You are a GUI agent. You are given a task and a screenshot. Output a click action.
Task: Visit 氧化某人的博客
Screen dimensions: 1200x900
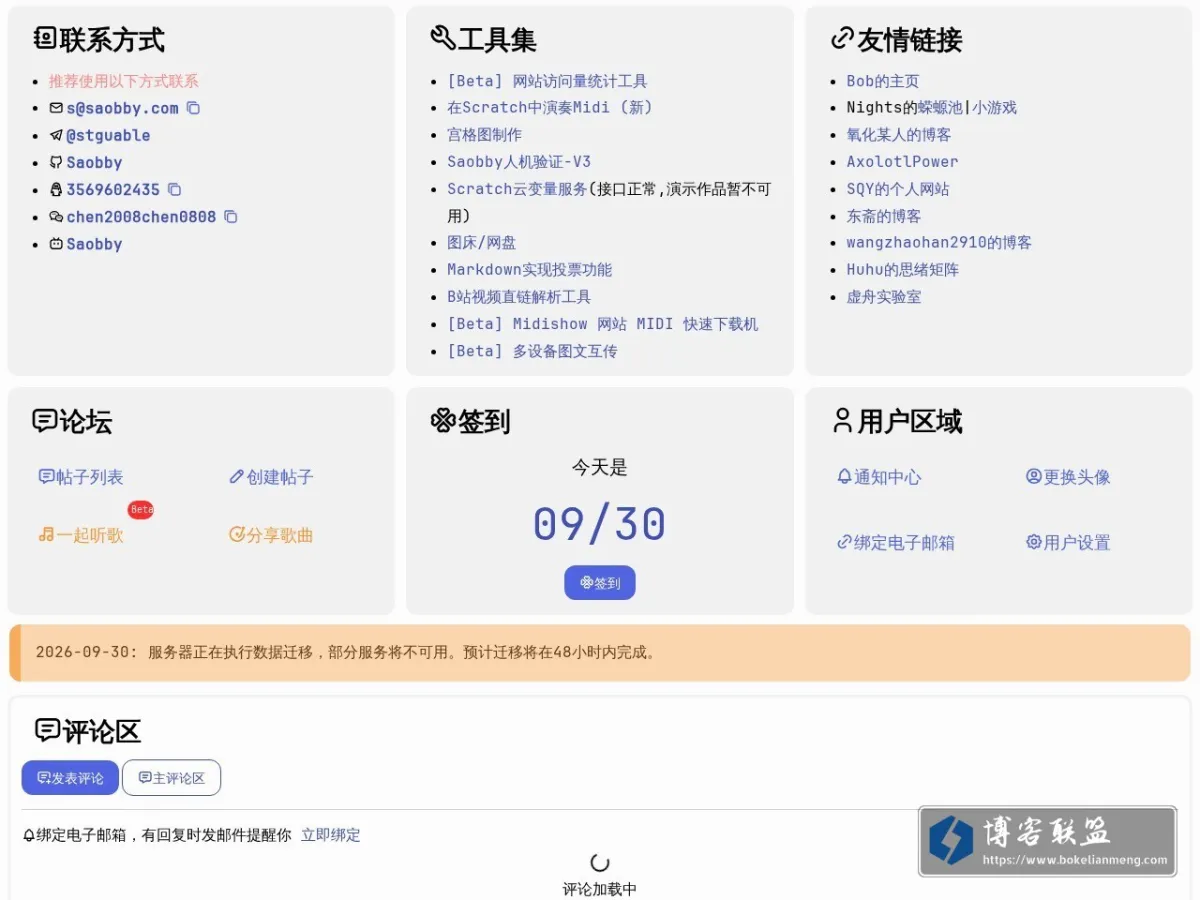[899, 135]
